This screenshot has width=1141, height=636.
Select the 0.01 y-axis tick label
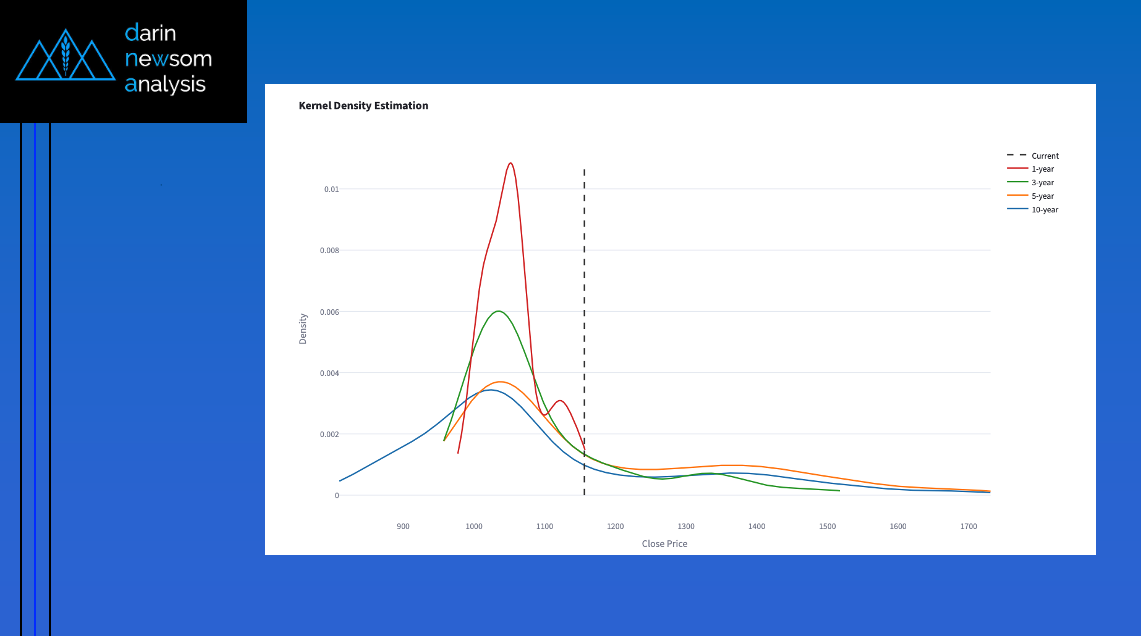[330, 189]
